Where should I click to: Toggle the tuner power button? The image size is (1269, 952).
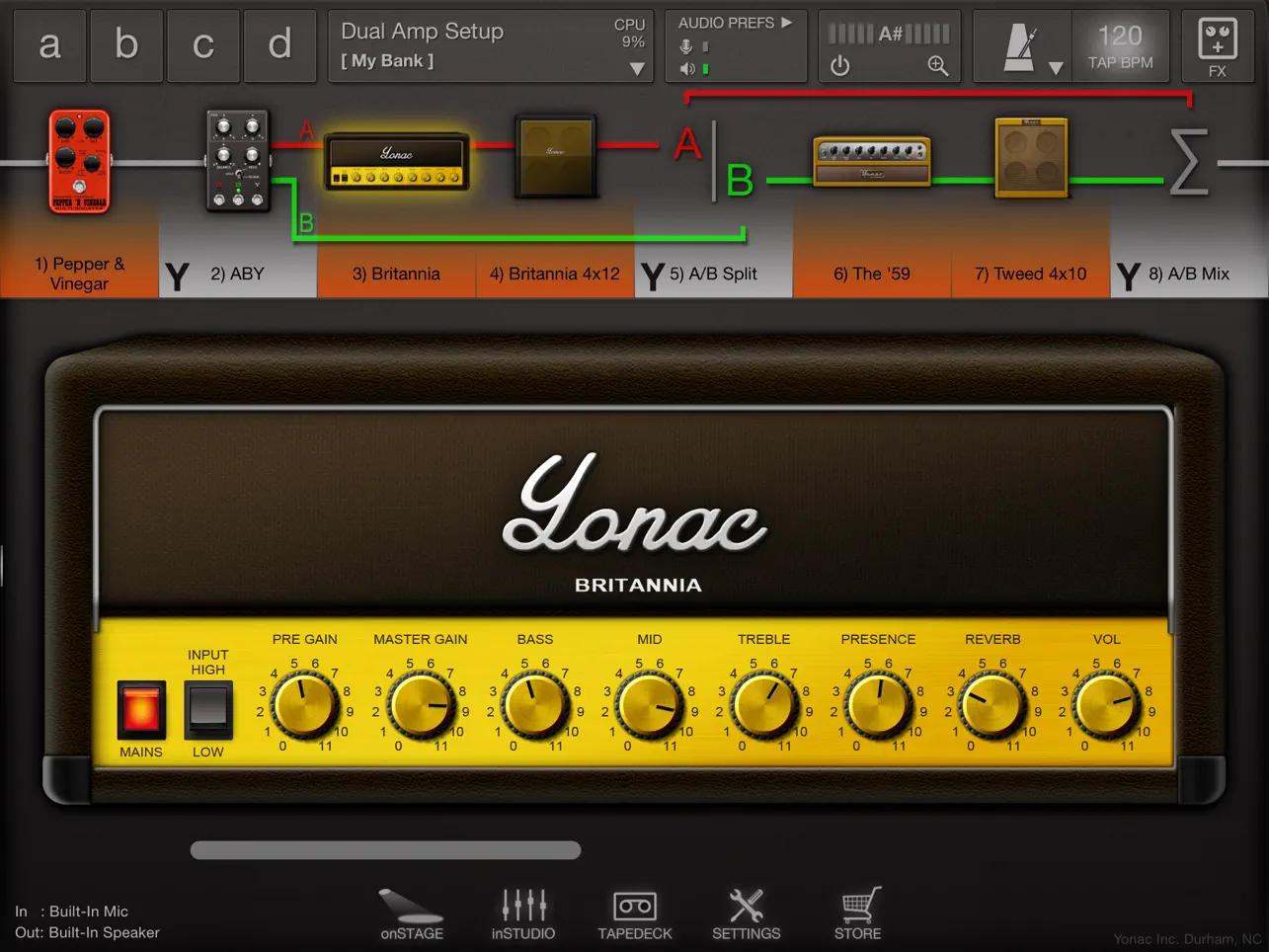click(839, 66)
